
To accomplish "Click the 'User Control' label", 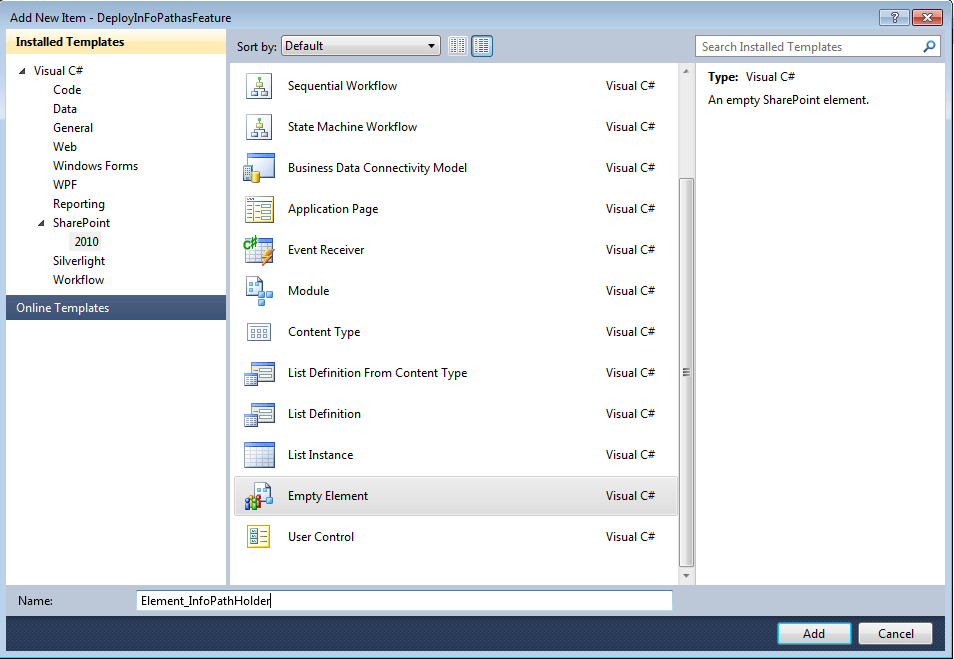I will point(321,537).
